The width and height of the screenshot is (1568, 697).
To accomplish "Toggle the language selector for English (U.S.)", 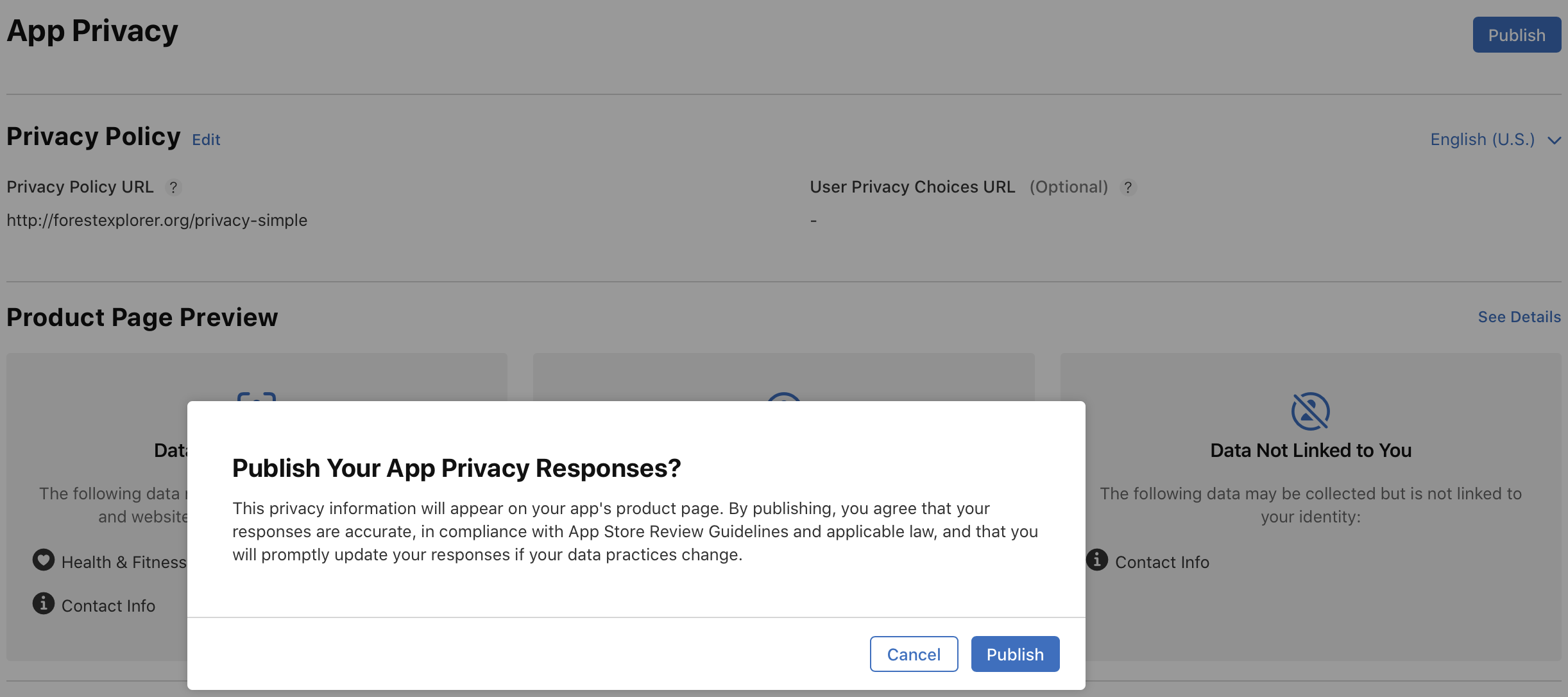I will click(x=1496, y=139).
